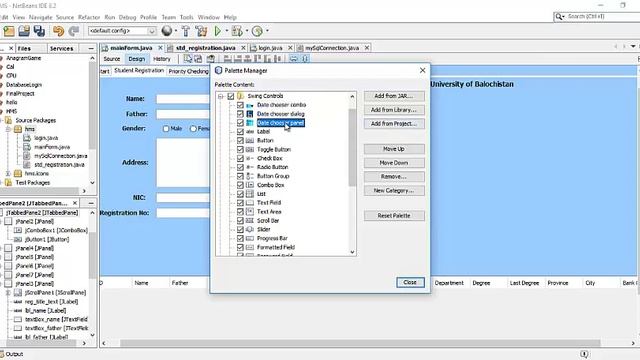Toggle the Swing Controls category checkbox
Image resolution: width=640 pixels, height=360 pixels.
[231, 96]
